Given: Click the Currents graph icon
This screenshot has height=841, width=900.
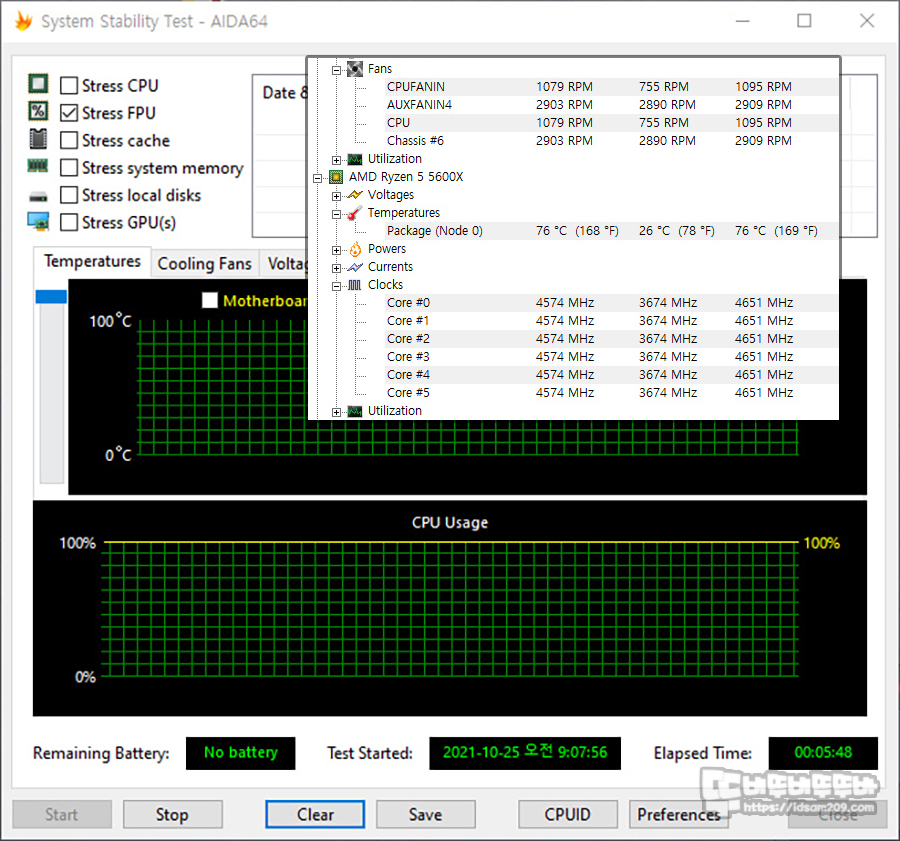Looking at the screenshot, I should click(x=355, y=267).
